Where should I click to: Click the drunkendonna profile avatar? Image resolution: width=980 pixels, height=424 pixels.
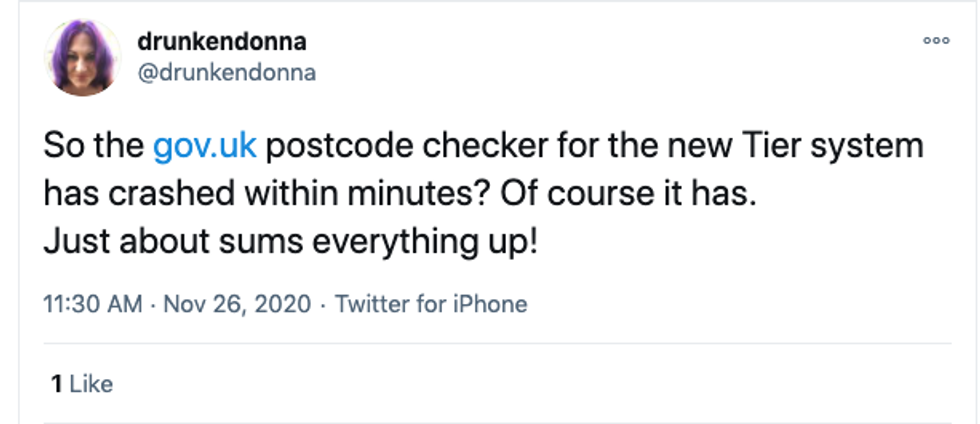[x=81, y=58]
